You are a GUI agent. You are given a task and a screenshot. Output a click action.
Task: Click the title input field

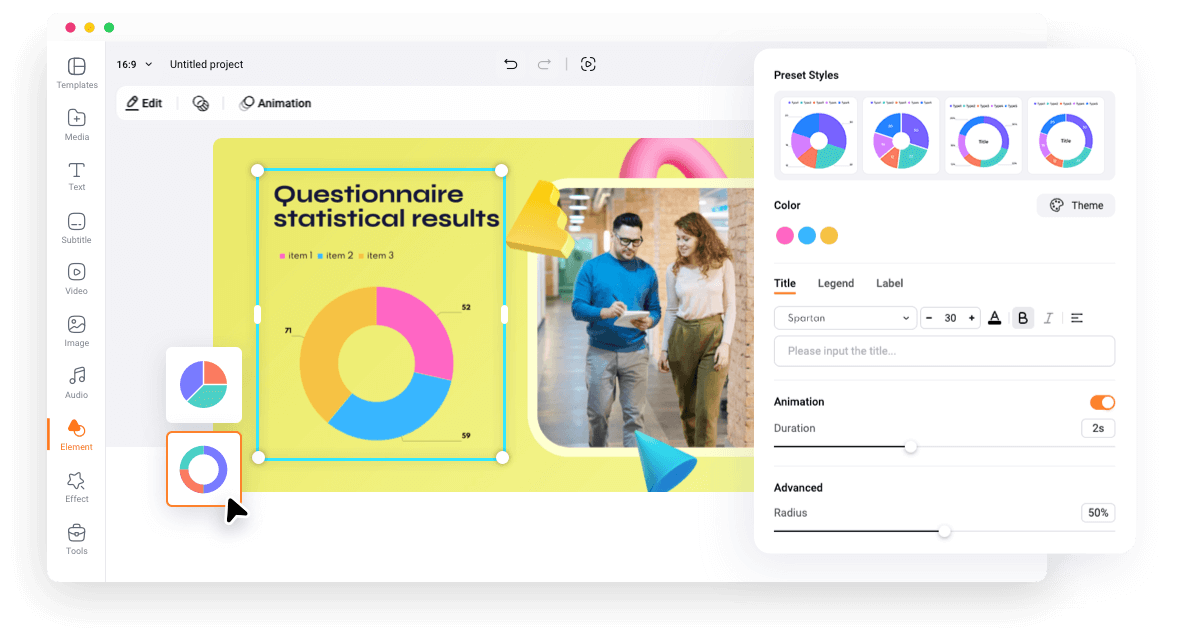pyautogui.click(x=944, y=351)
